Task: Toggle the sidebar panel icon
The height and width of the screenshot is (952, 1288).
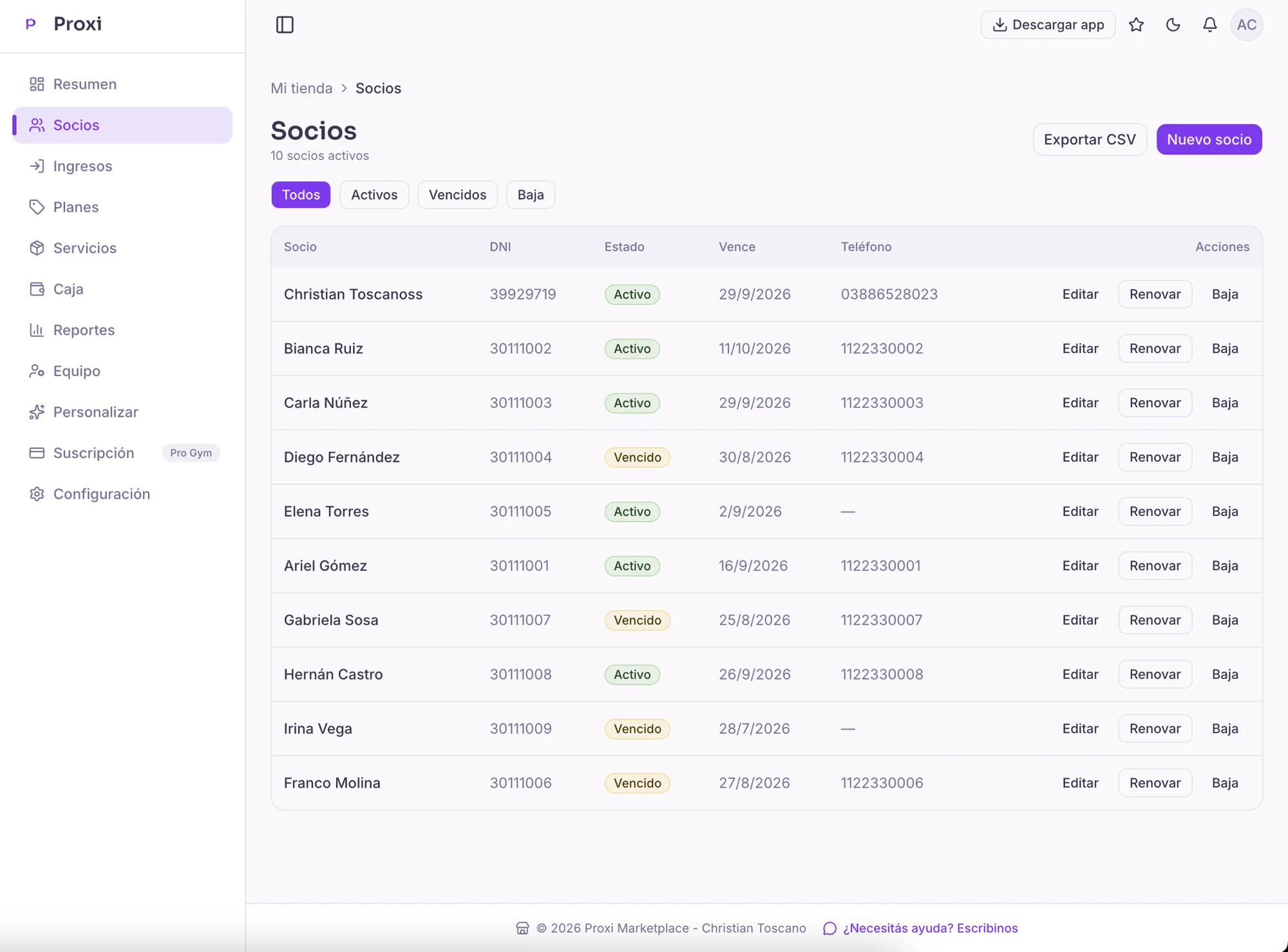Action: 285,24
